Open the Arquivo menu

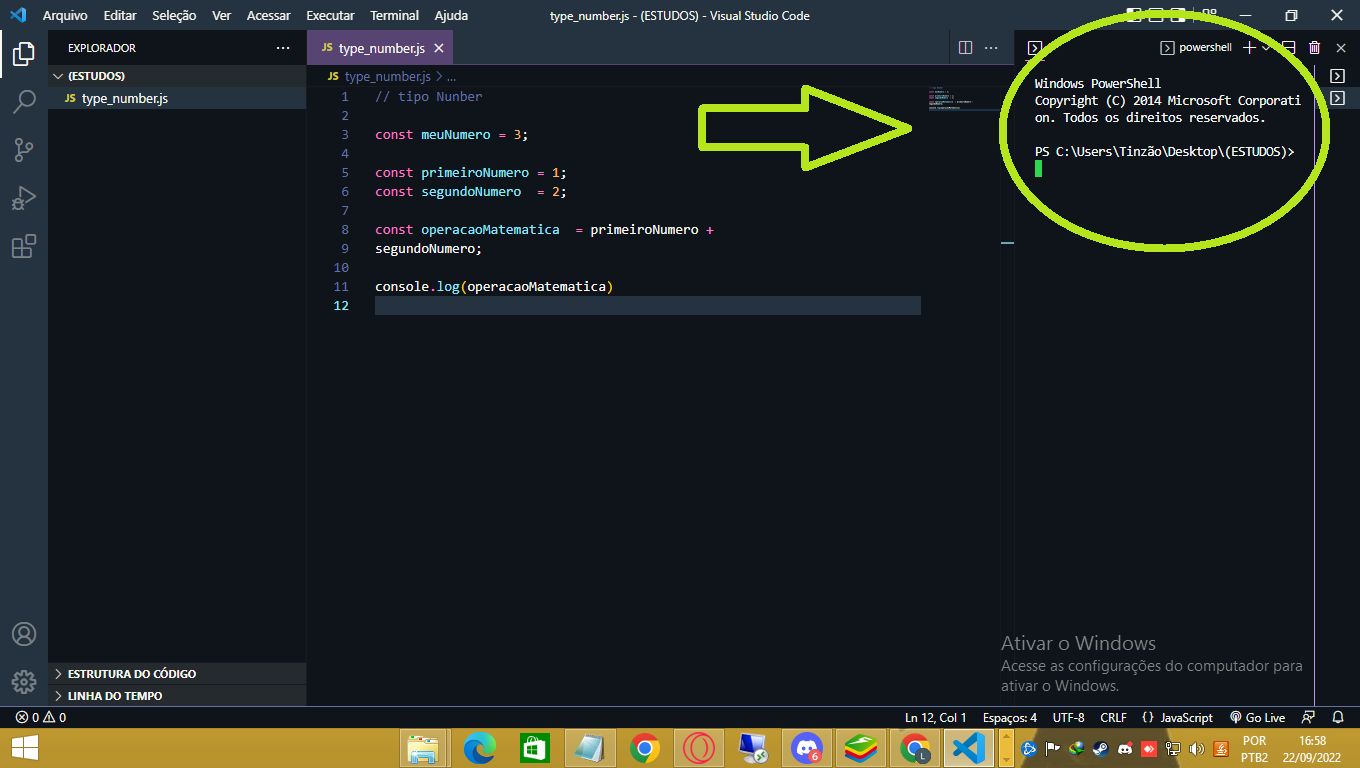[65, 15]
